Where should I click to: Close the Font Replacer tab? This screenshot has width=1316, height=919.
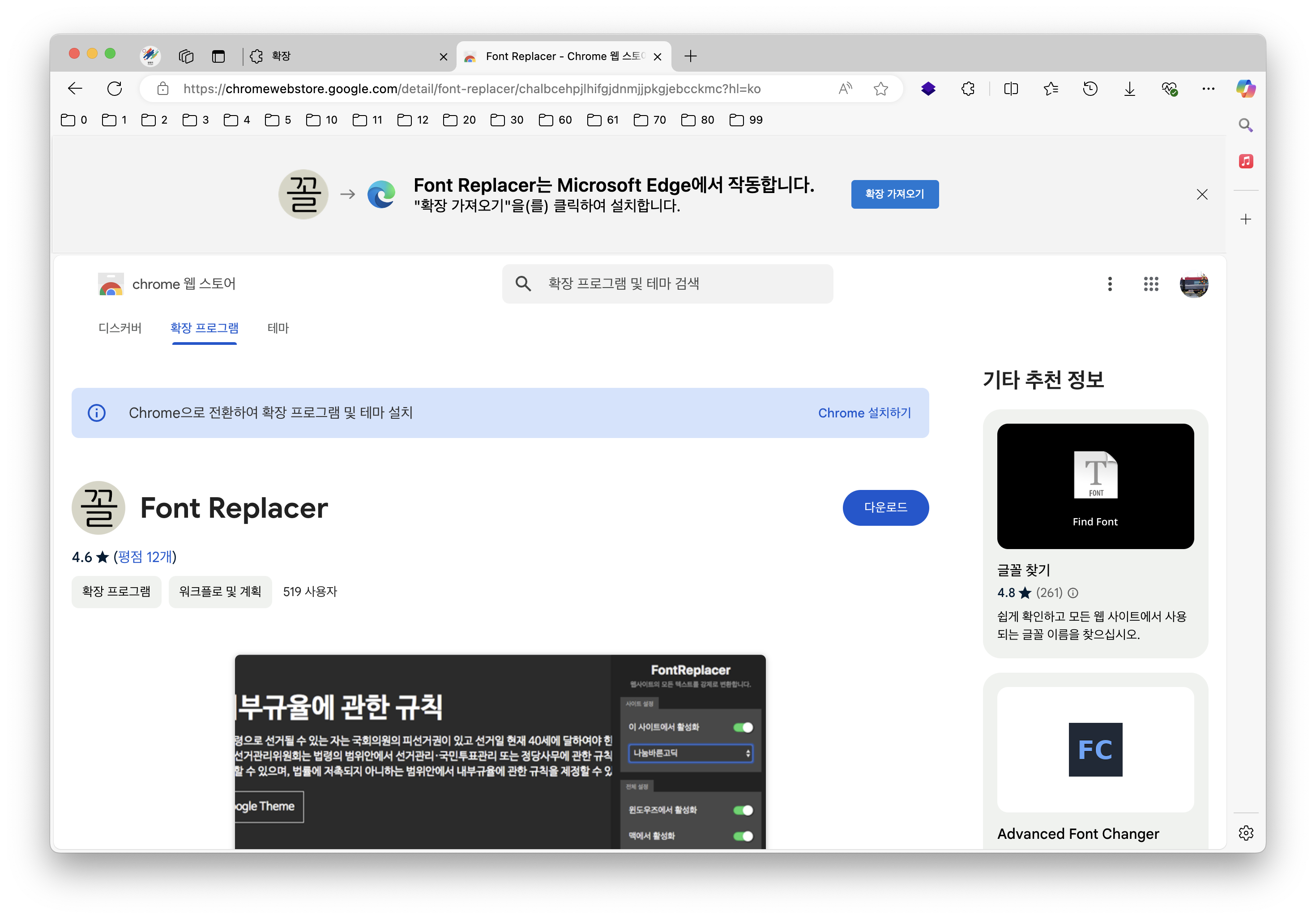click(x=658, y=56)
